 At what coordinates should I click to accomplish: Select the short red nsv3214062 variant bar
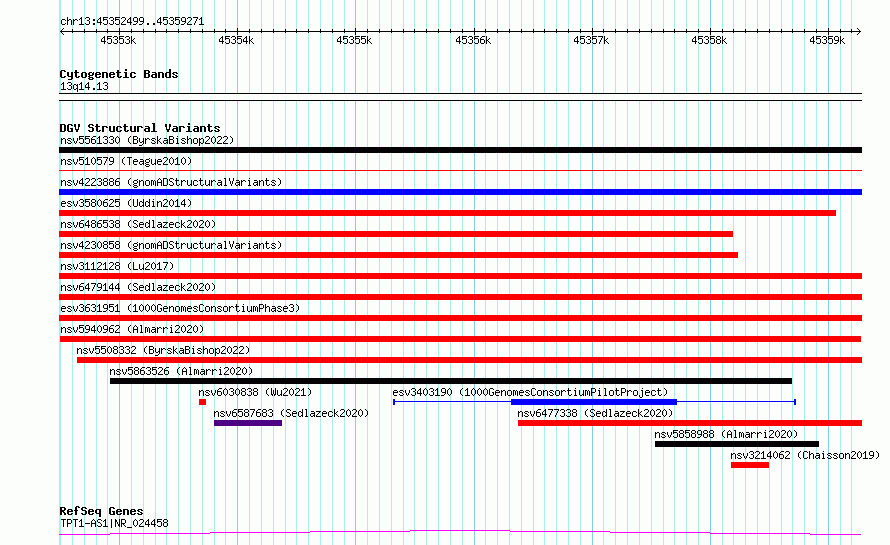750,465
